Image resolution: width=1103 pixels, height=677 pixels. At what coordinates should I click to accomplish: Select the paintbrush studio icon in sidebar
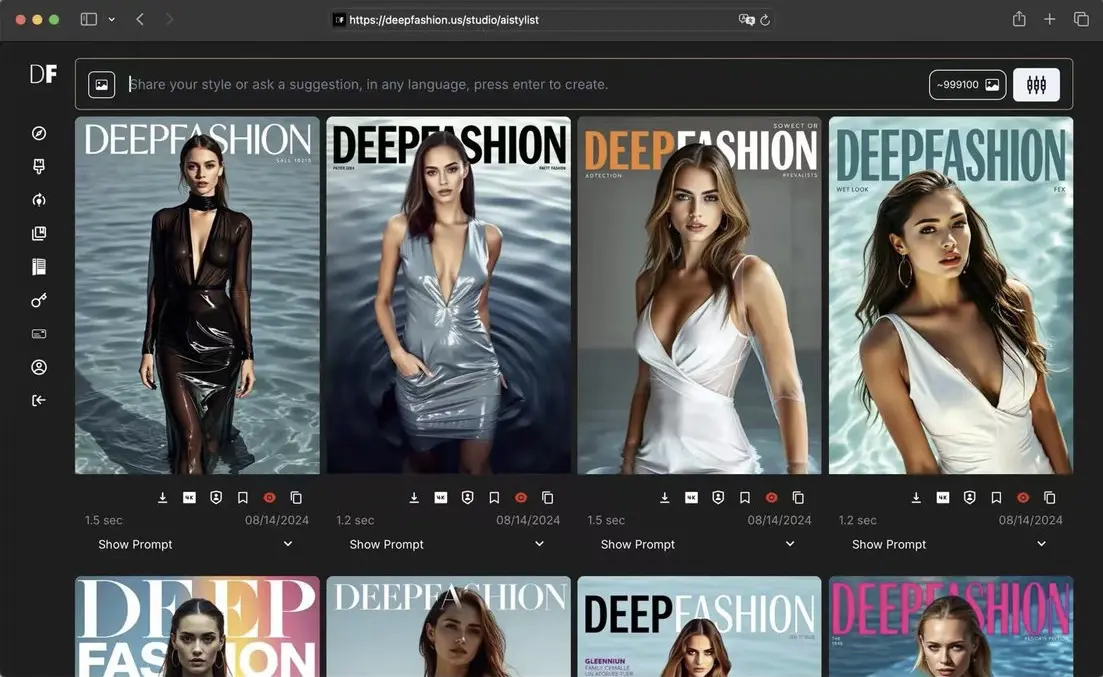click(39, 166)
